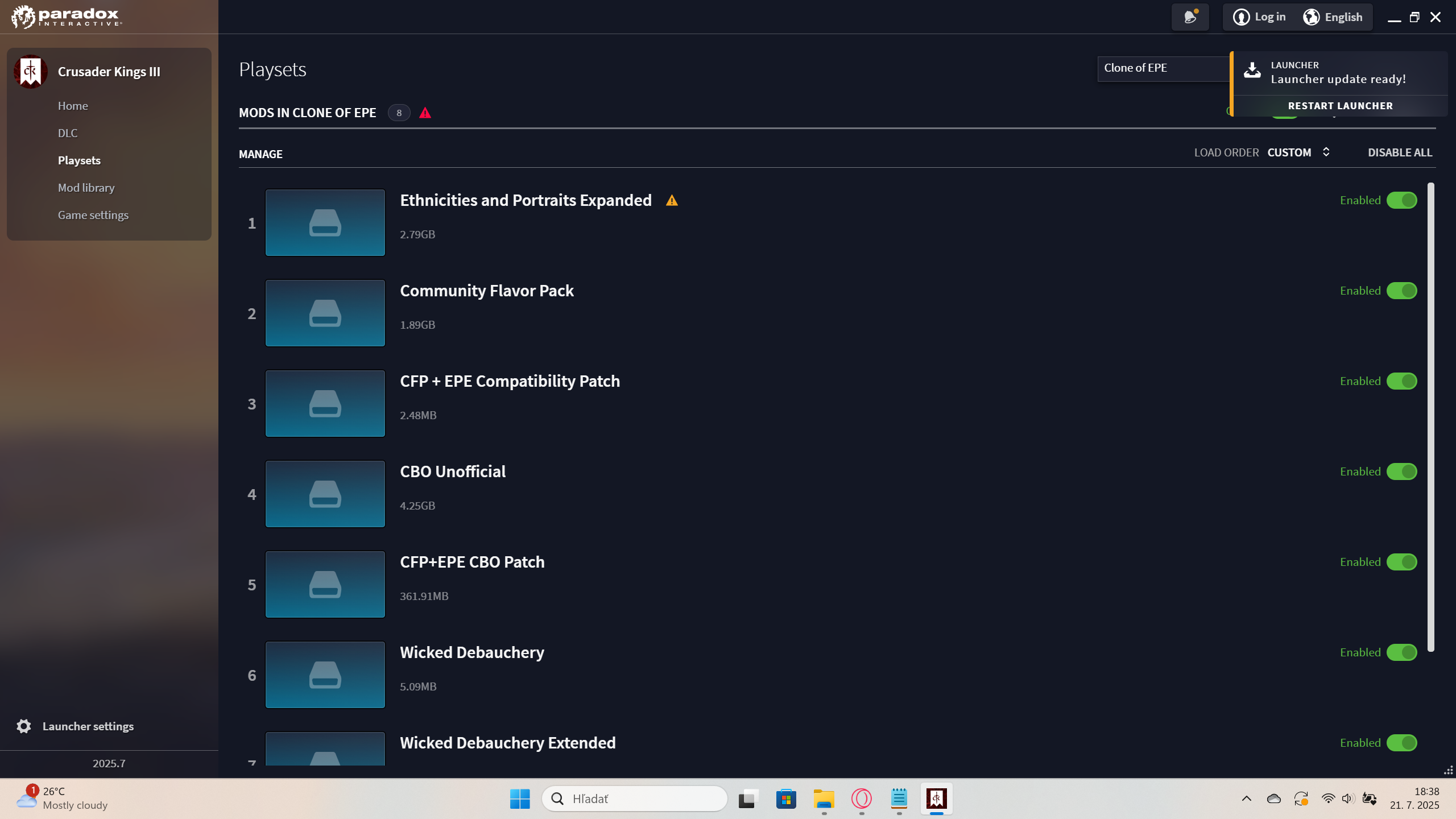Open the English language selector

(x=1333, y=17)
